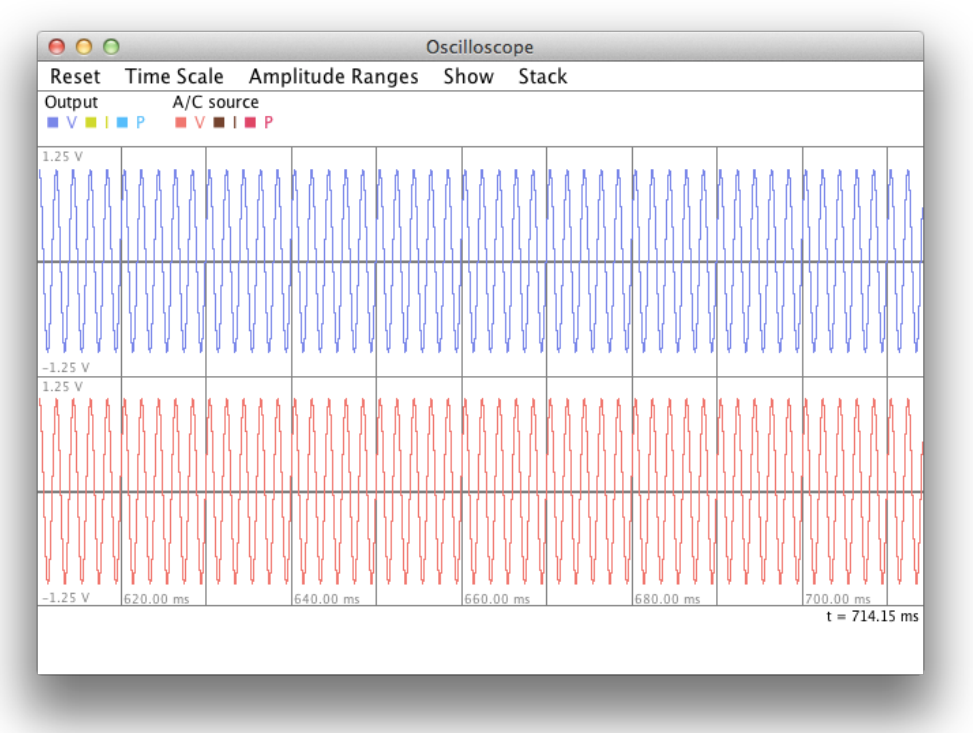973x733 pixels.
Task: Click the Reset menu item
Action: [x=74, y=76]
